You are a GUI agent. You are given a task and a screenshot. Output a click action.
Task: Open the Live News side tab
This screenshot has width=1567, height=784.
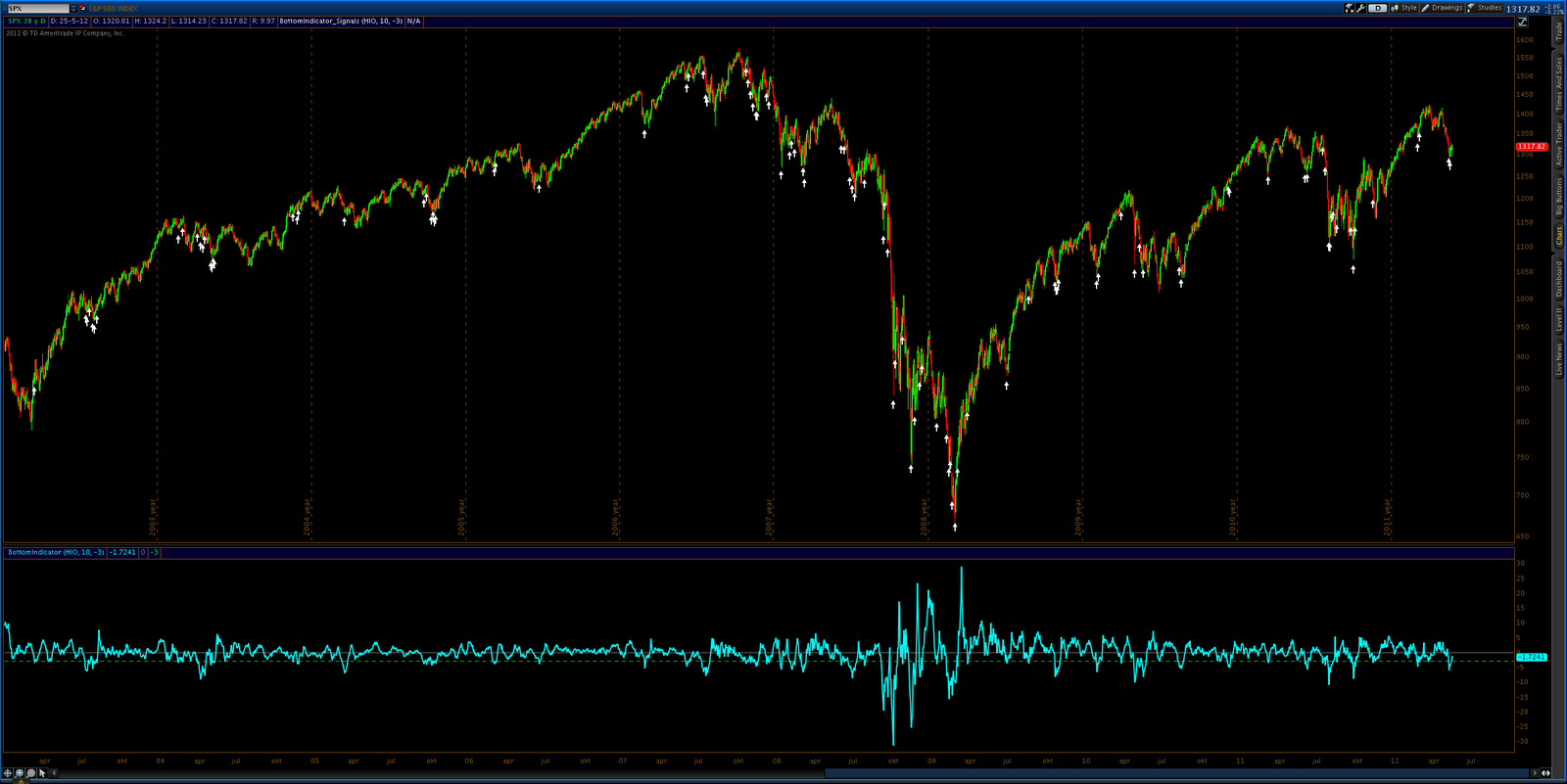[1559, 359]
